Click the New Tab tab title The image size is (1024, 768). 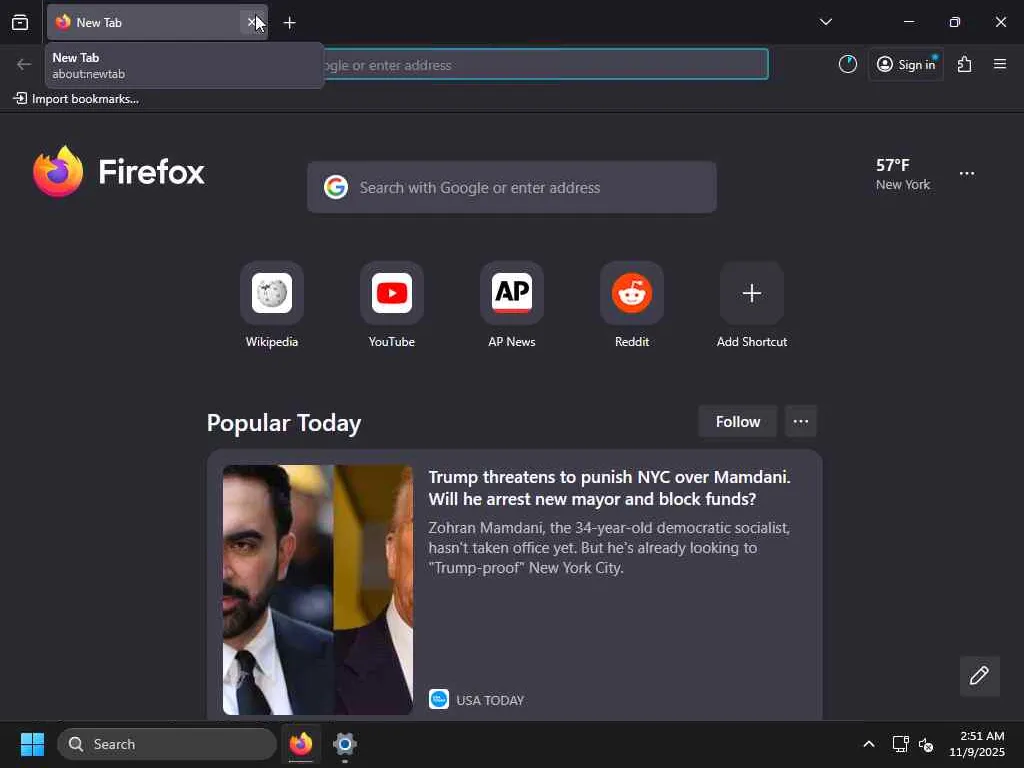[x=99, y=23]
